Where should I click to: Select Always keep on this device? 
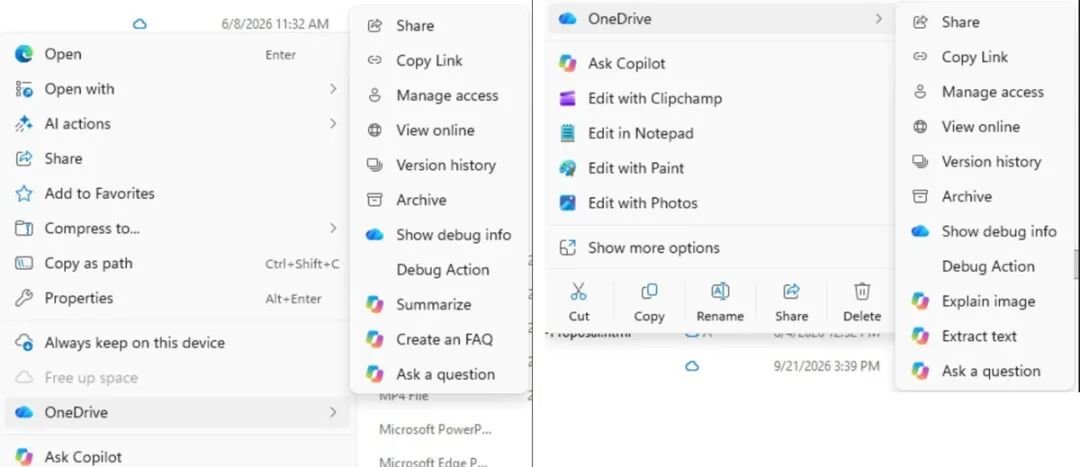pos(178,342)
